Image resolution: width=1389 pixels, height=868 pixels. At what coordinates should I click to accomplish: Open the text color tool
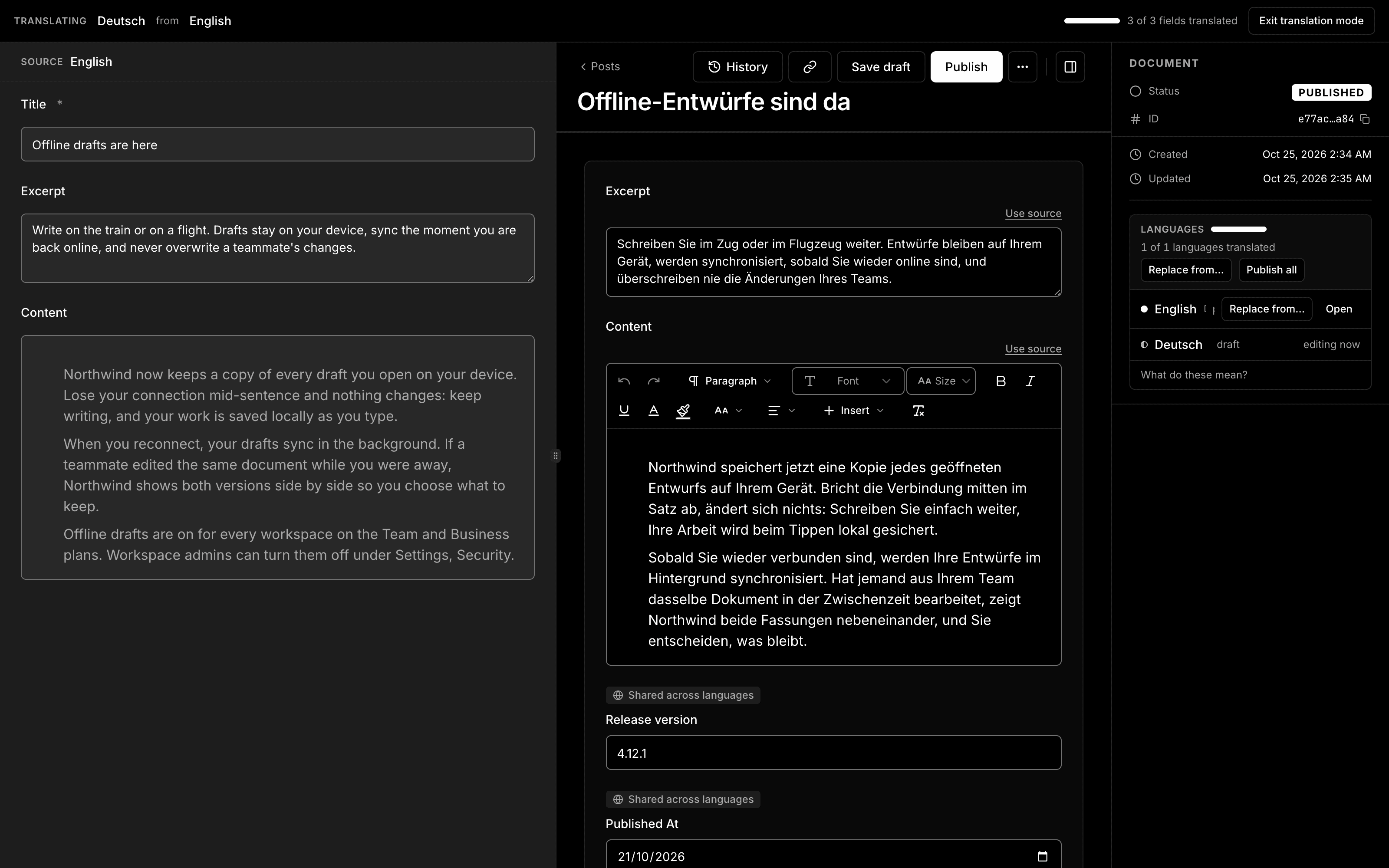point(653,411)
